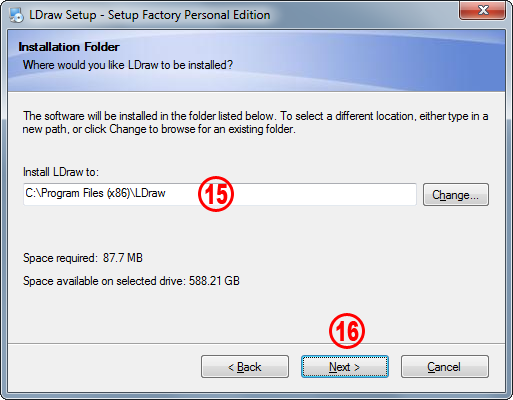The height and width of the screenshot is (400, 513).
Task: Click the 'Space available on selected drive' text
Action: (104, 281)
